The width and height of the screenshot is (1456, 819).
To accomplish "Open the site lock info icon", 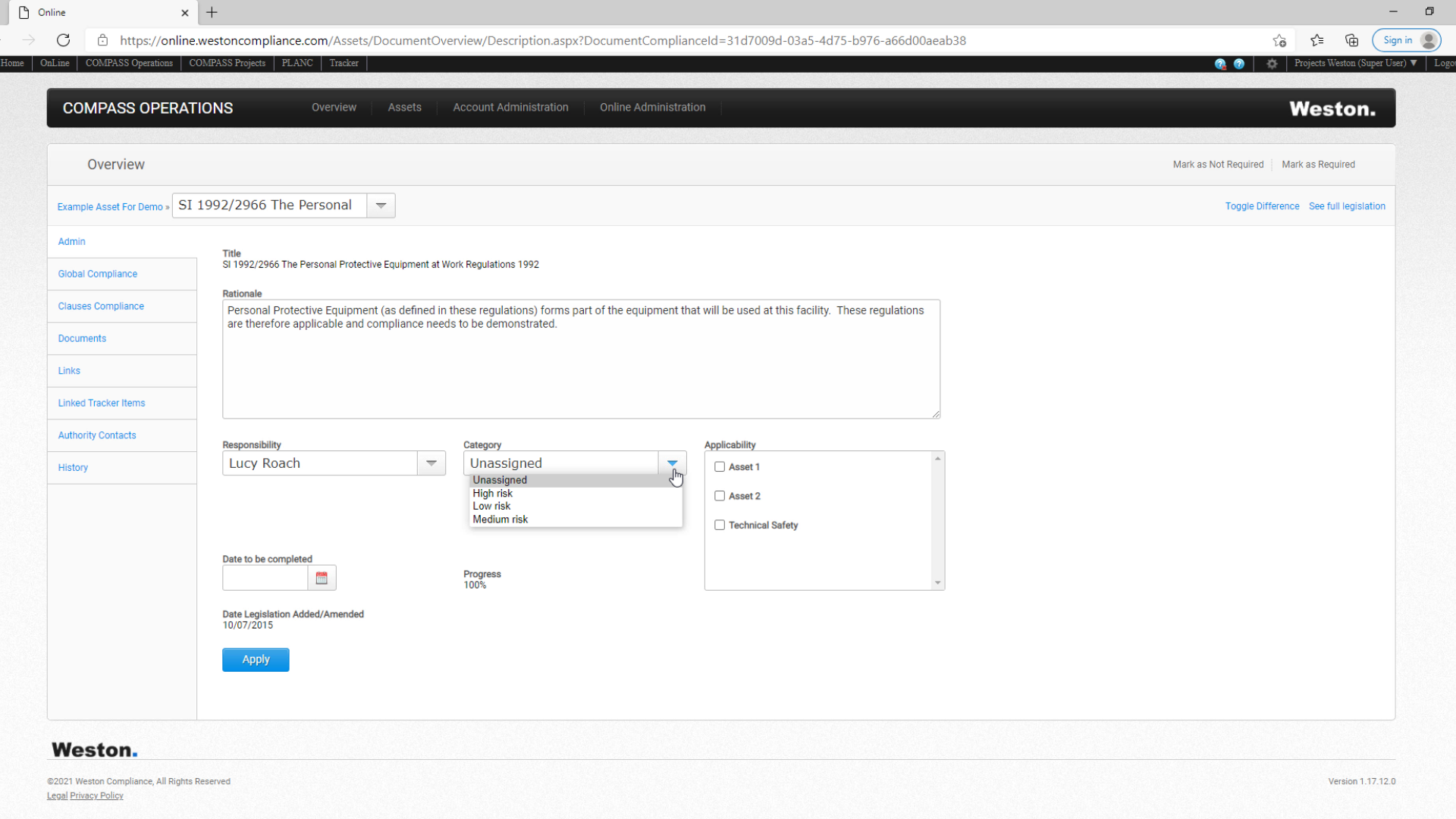I will [102, 40].
